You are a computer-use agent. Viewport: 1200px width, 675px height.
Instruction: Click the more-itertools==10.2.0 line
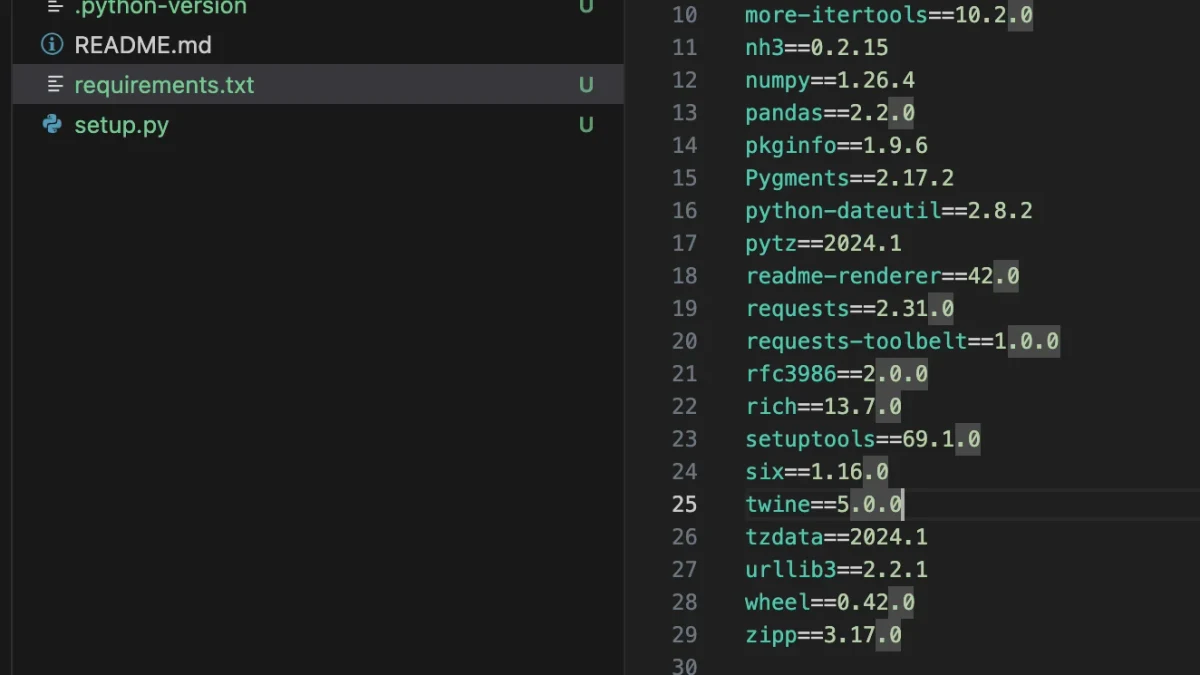[889, 15]
